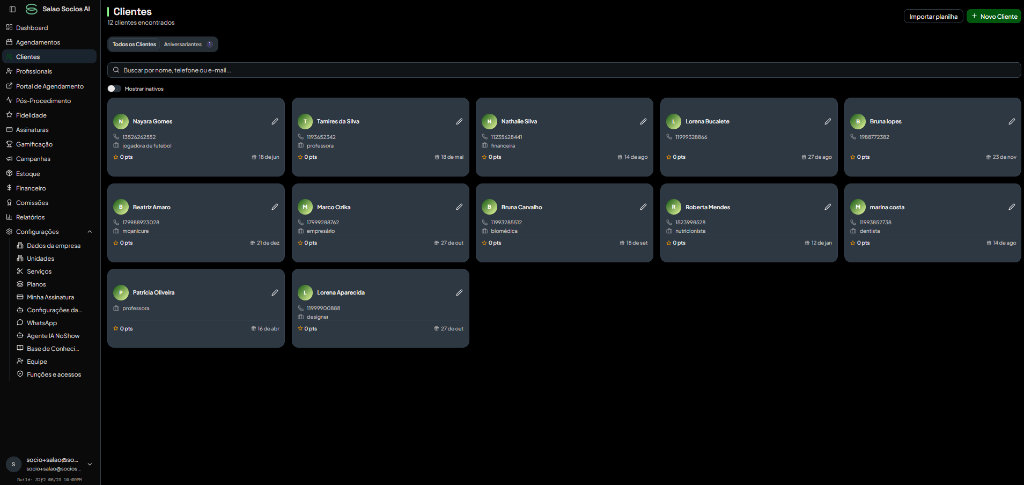1024x485 pixels.
Task: Select the Todos os Clientes tab
Action: pyautogui.click(x=135, y=44)
